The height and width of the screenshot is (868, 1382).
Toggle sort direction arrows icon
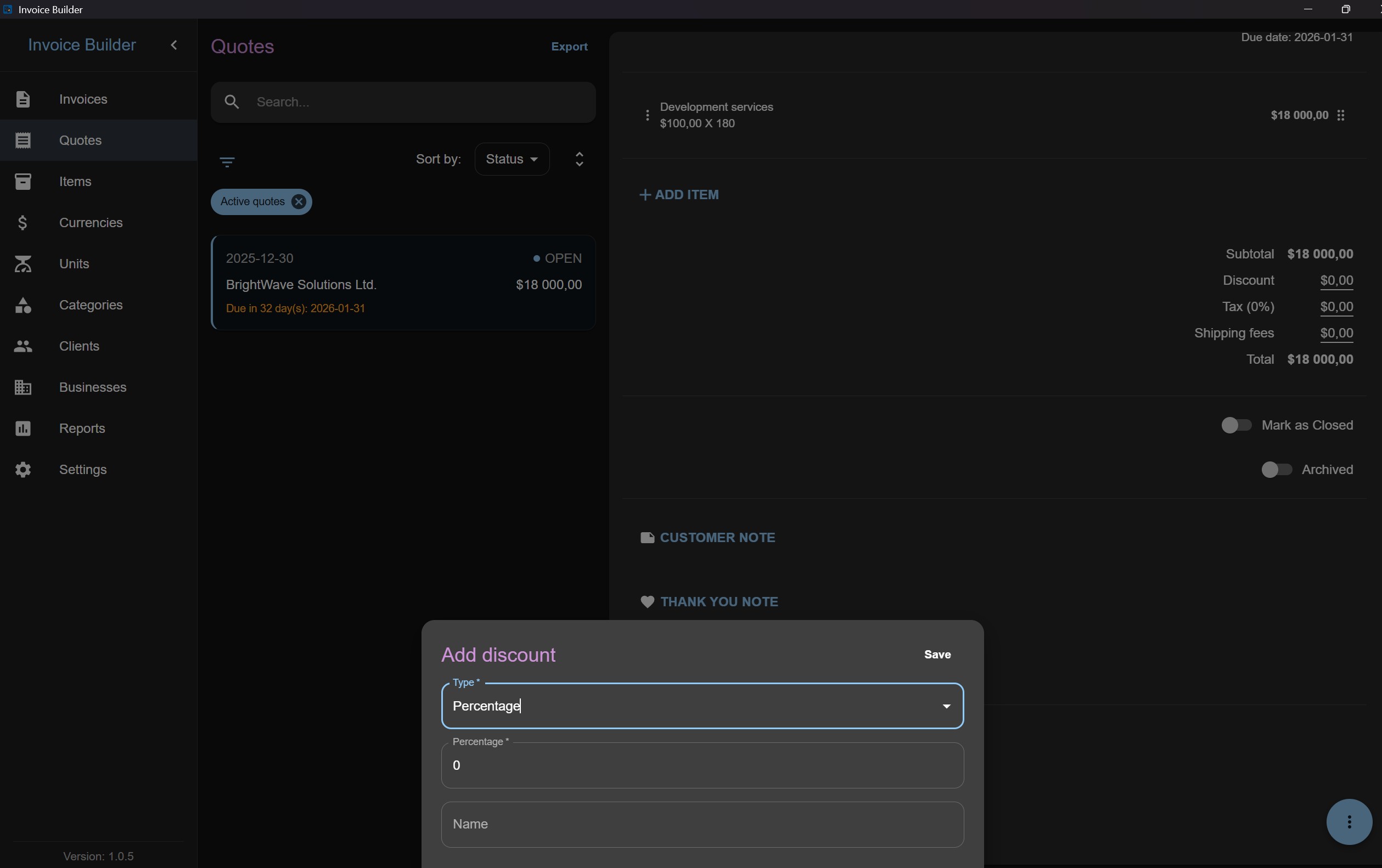click(x=579, y=159)
